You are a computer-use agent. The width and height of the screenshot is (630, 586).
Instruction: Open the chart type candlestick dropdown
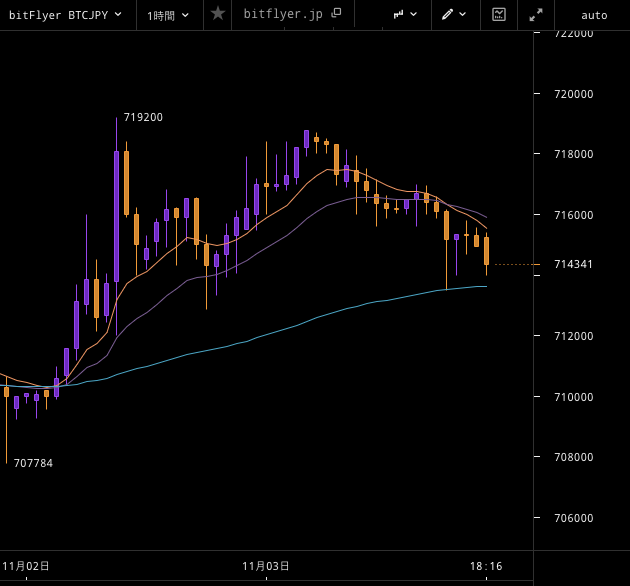(405, 14)
